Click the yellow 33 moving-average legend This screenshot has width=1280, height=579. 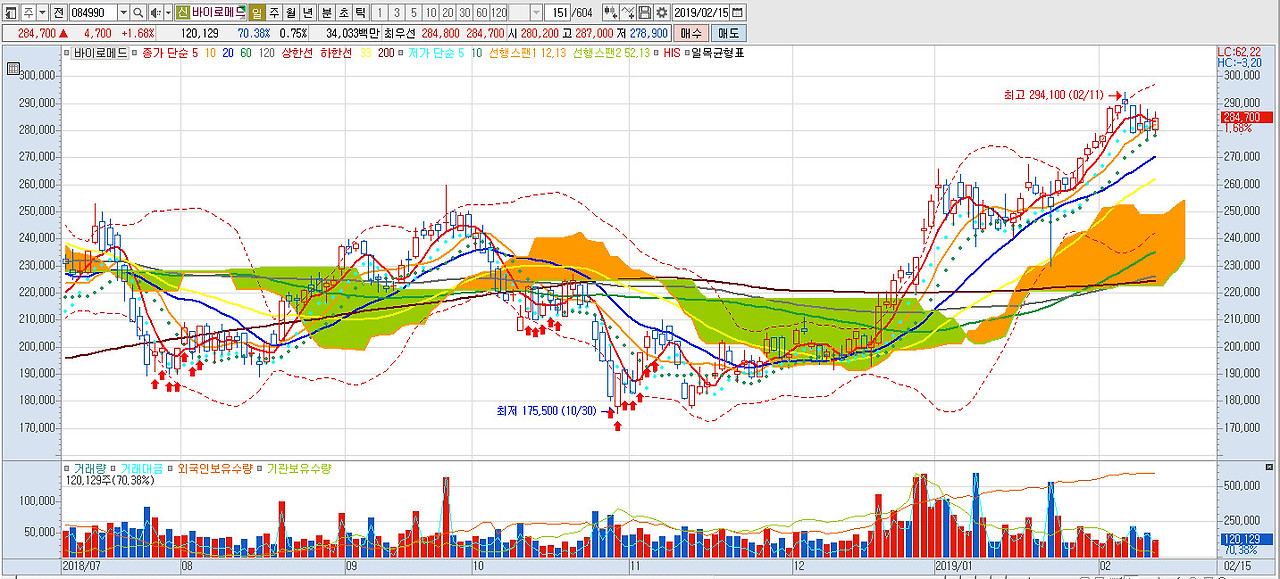point(366,53)
